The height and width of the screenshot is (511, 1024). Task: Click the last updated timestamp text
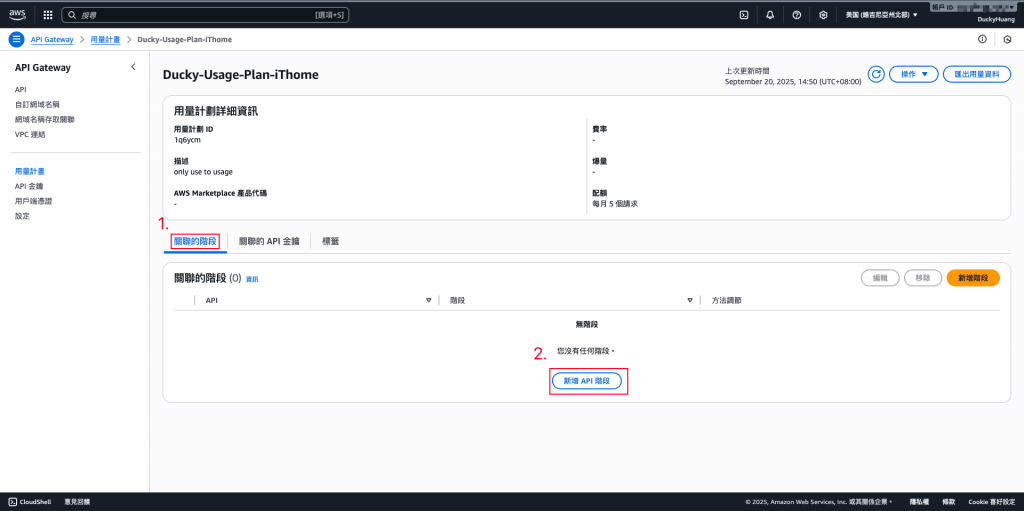click(793, 82)
